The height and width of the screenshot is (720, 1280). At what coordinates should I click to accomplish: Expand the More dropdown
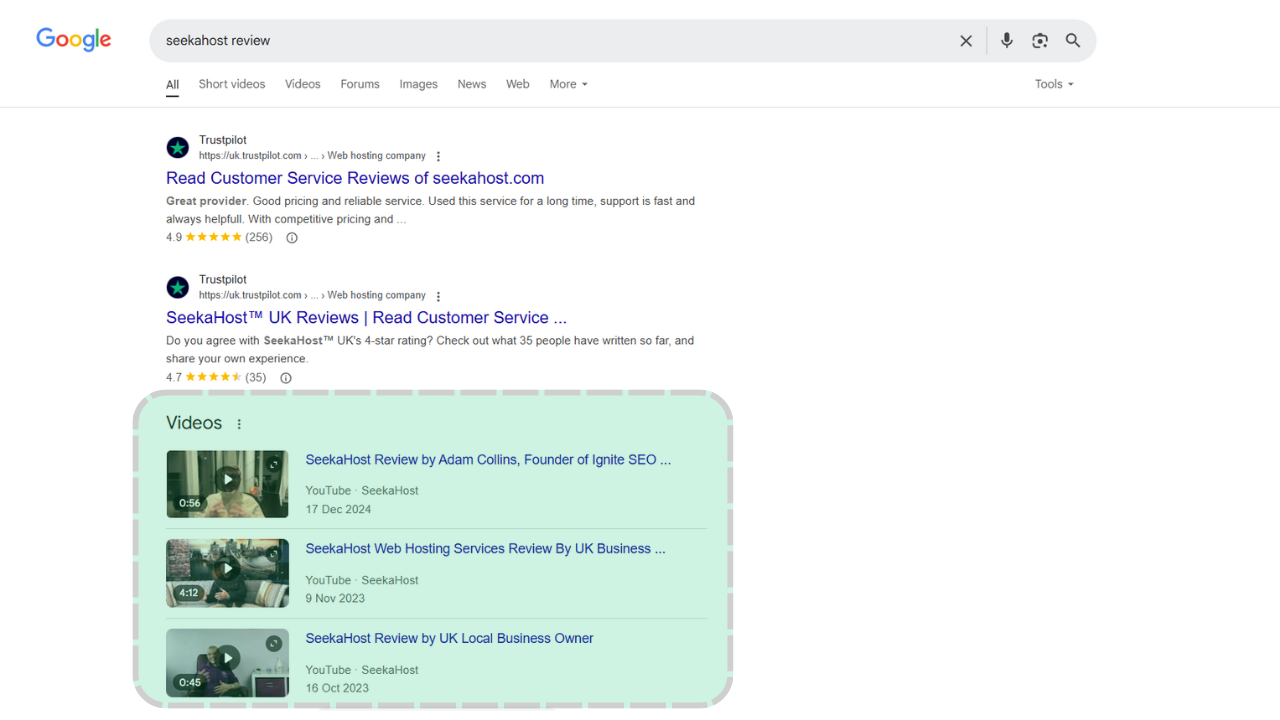pos(568,84)
